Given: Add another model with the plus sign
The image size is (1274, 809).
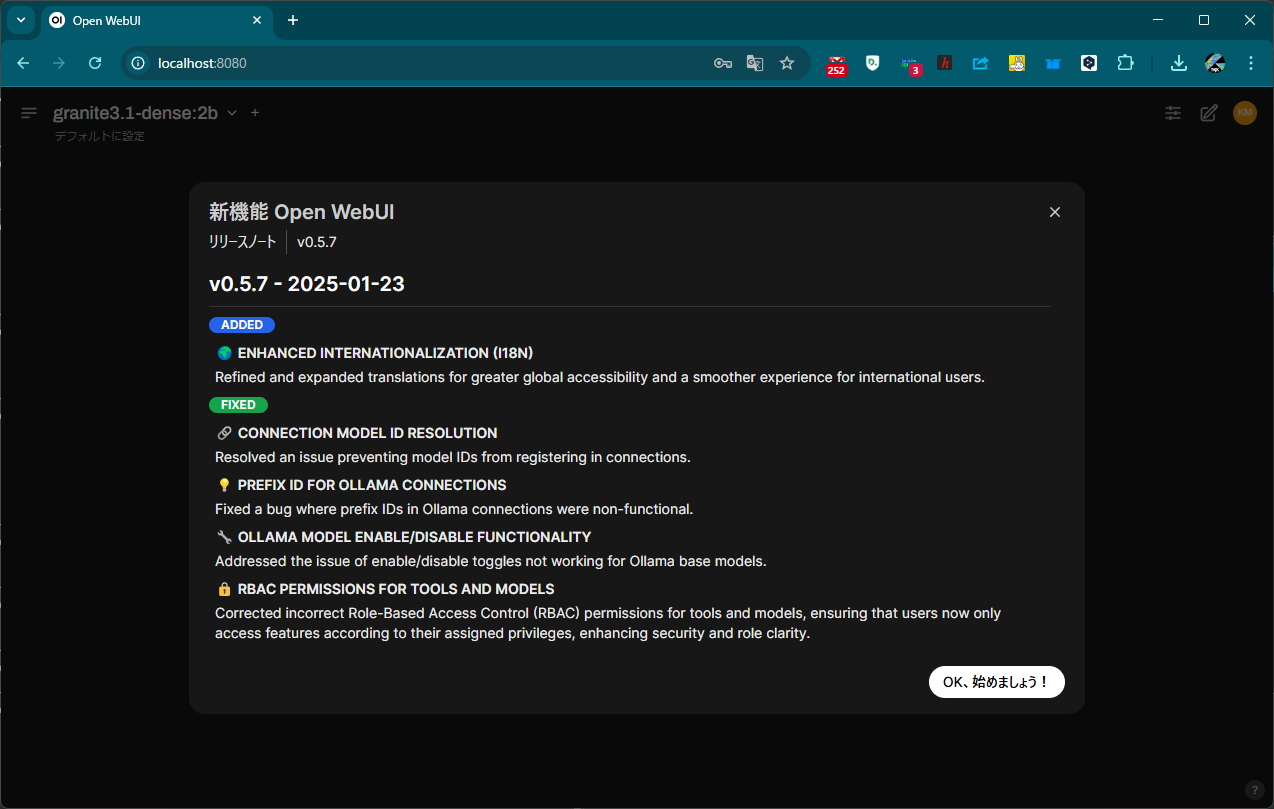Looking at the screenshot, I should 255,113.
